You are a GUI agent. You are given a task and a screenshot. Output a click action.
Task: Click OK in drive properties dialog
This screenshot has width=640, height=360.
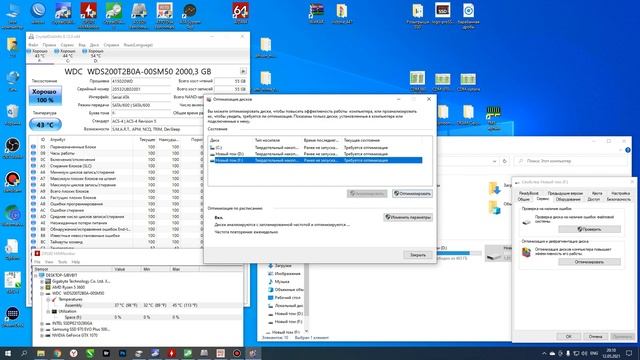[569, 336]
